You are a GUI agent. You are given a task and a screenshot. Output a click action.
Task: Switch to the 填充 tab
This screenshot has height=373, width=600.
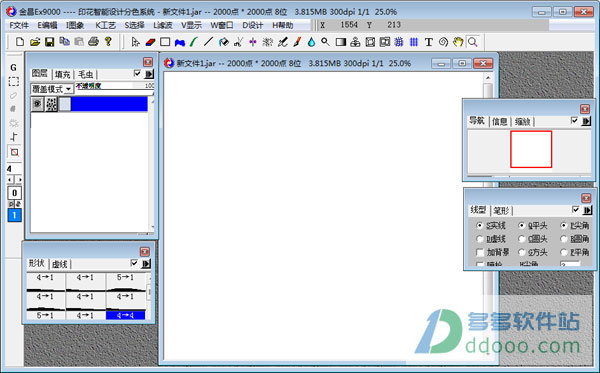[x=62, y=74]
